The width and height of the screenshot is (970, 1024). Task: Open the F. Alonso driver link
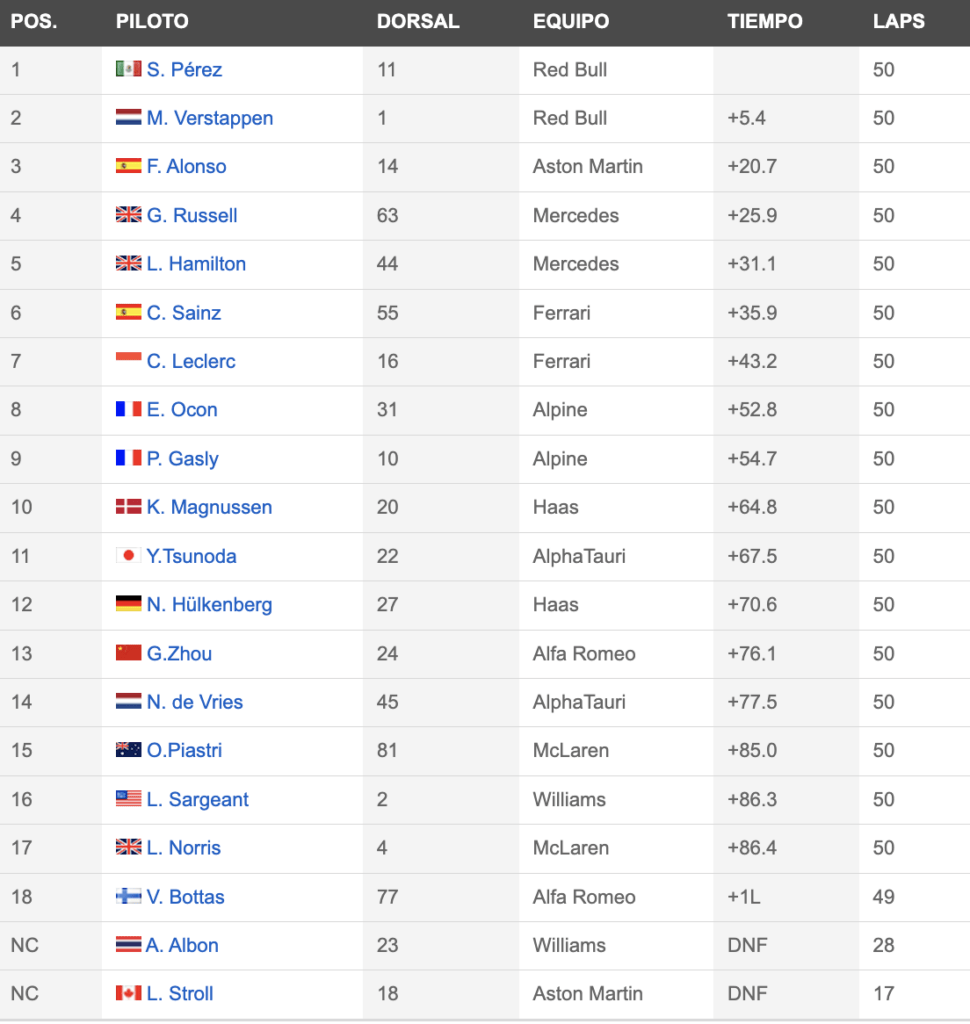tap(186, 167)
